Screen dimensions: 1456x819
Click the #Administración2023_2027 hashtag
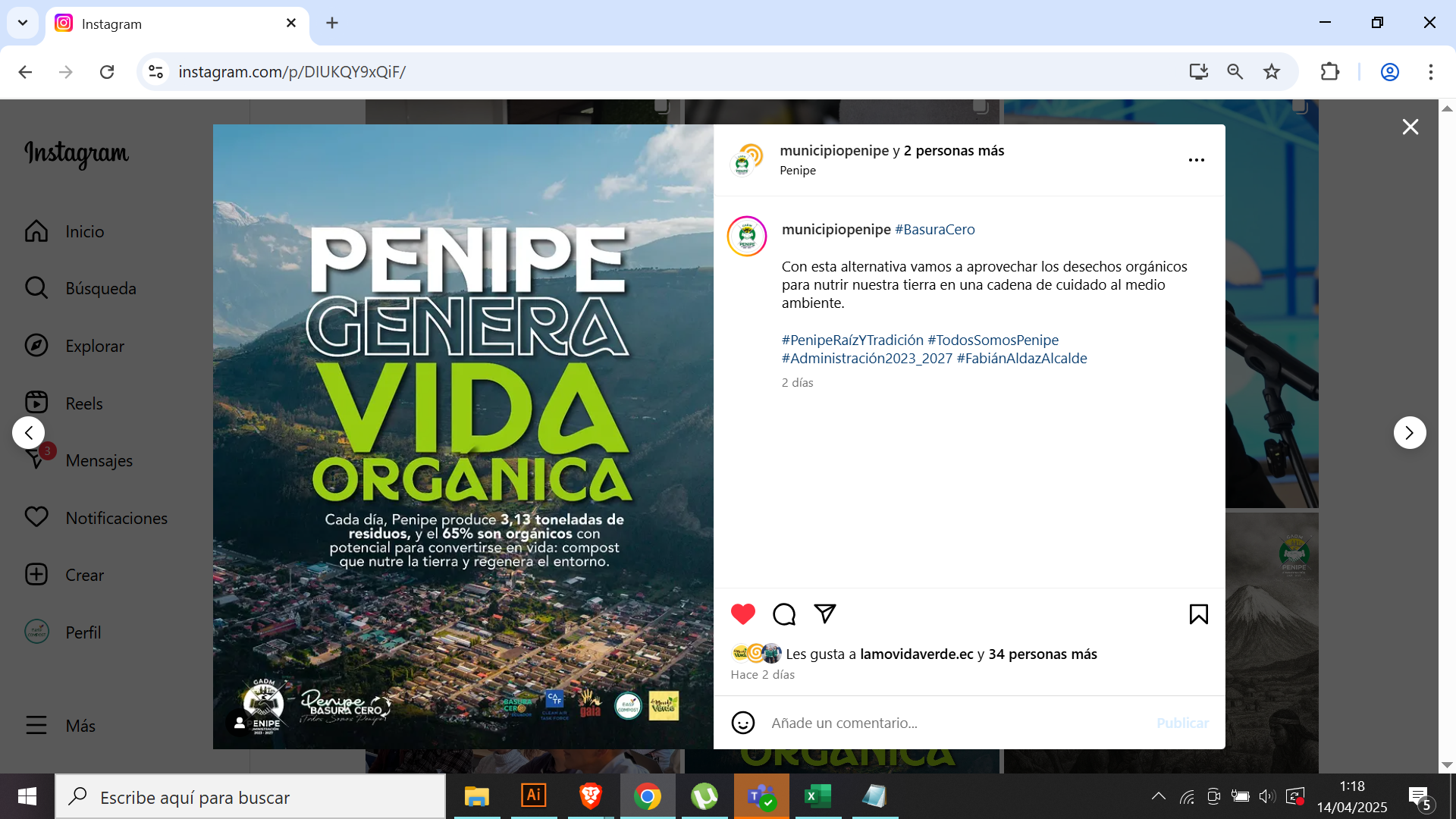coord(868,358)
